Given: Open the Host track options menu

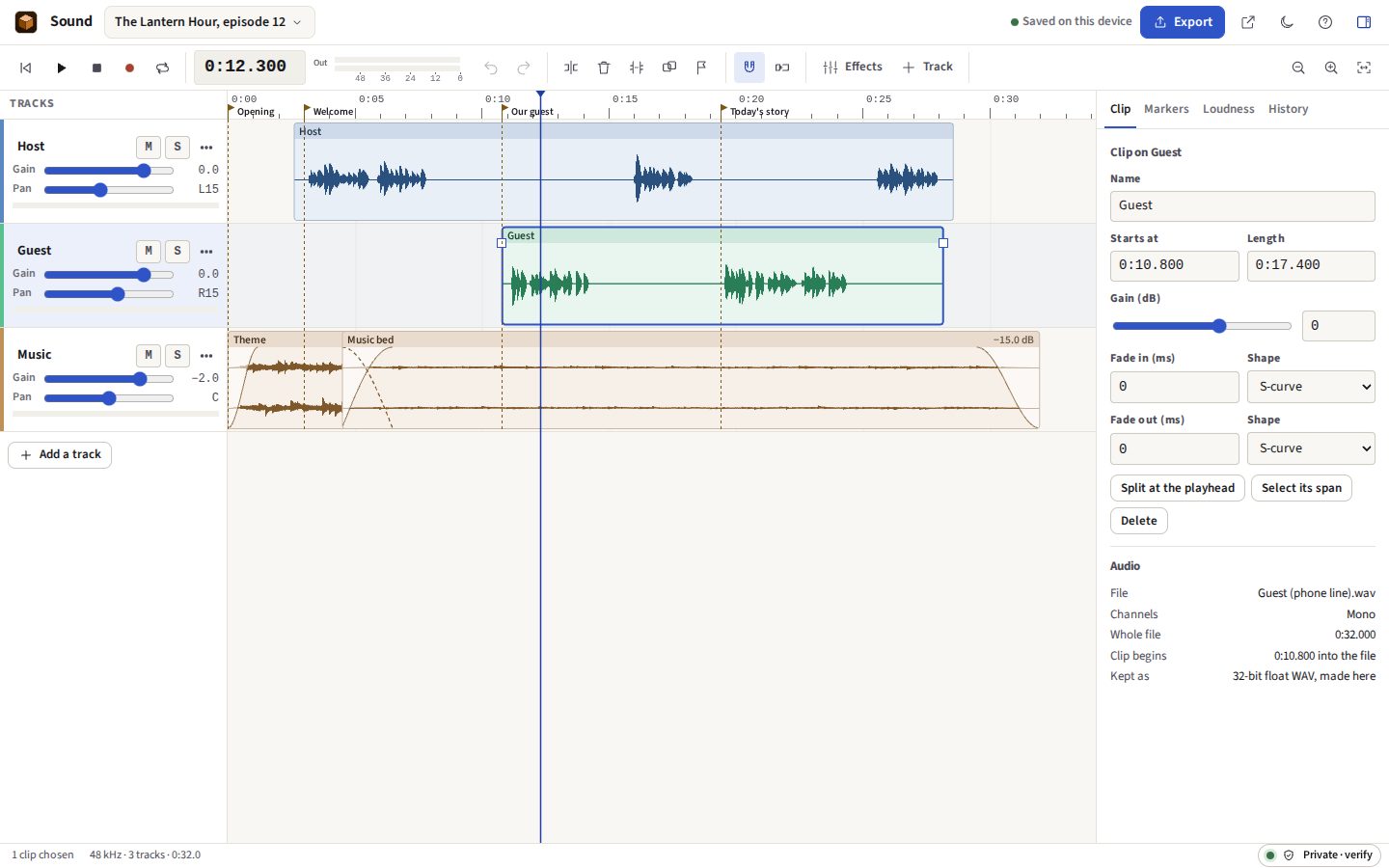Looking at the screenshot, I should pyautogui.click(x=206, y=147).
